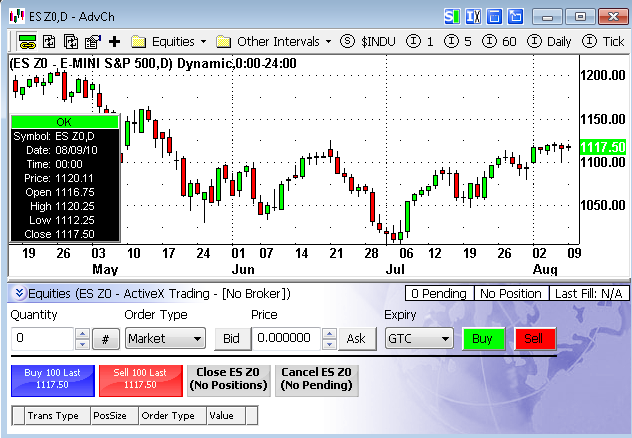
Task: Switch to the Tick interval
Action: tap(603, 41)
